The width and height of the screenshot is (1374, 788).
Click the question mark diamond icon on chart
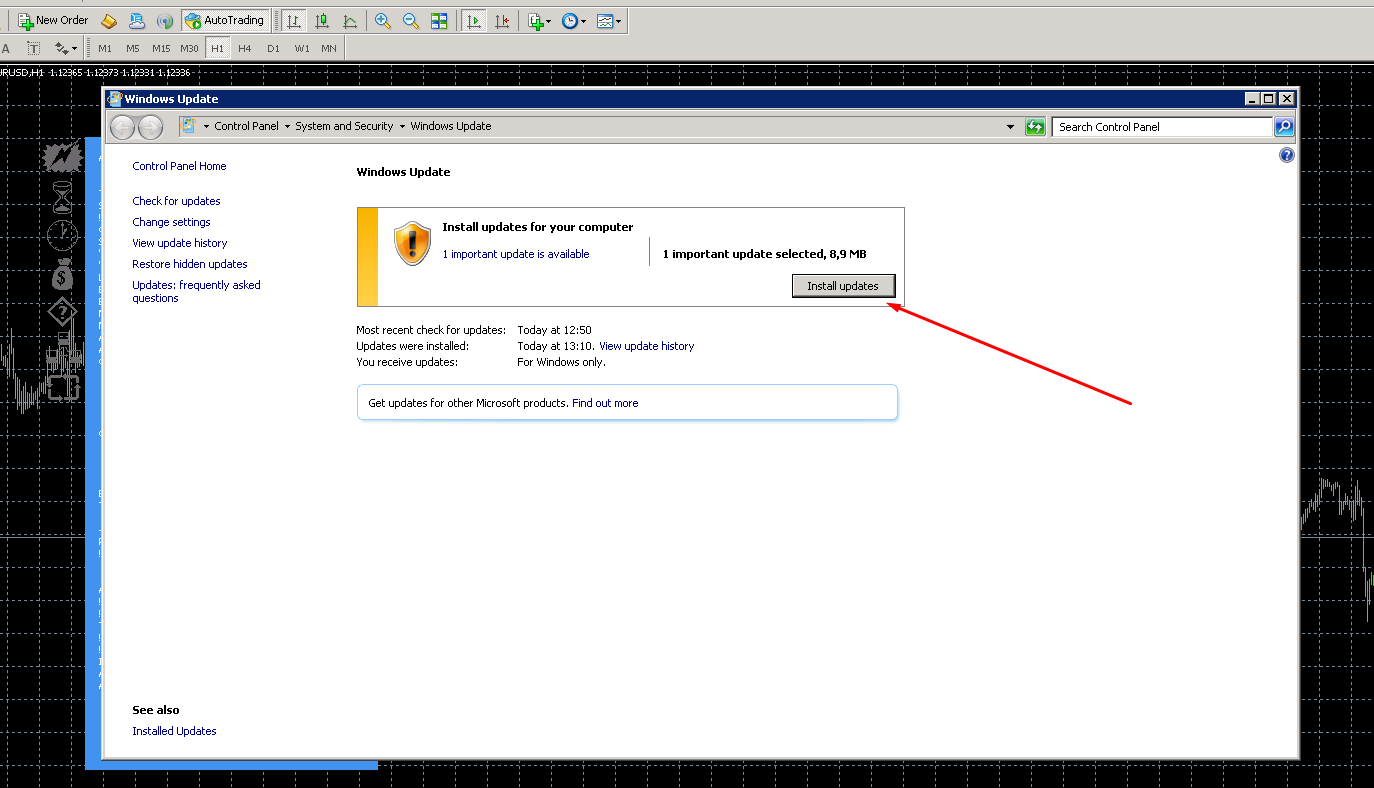[62, 312]
